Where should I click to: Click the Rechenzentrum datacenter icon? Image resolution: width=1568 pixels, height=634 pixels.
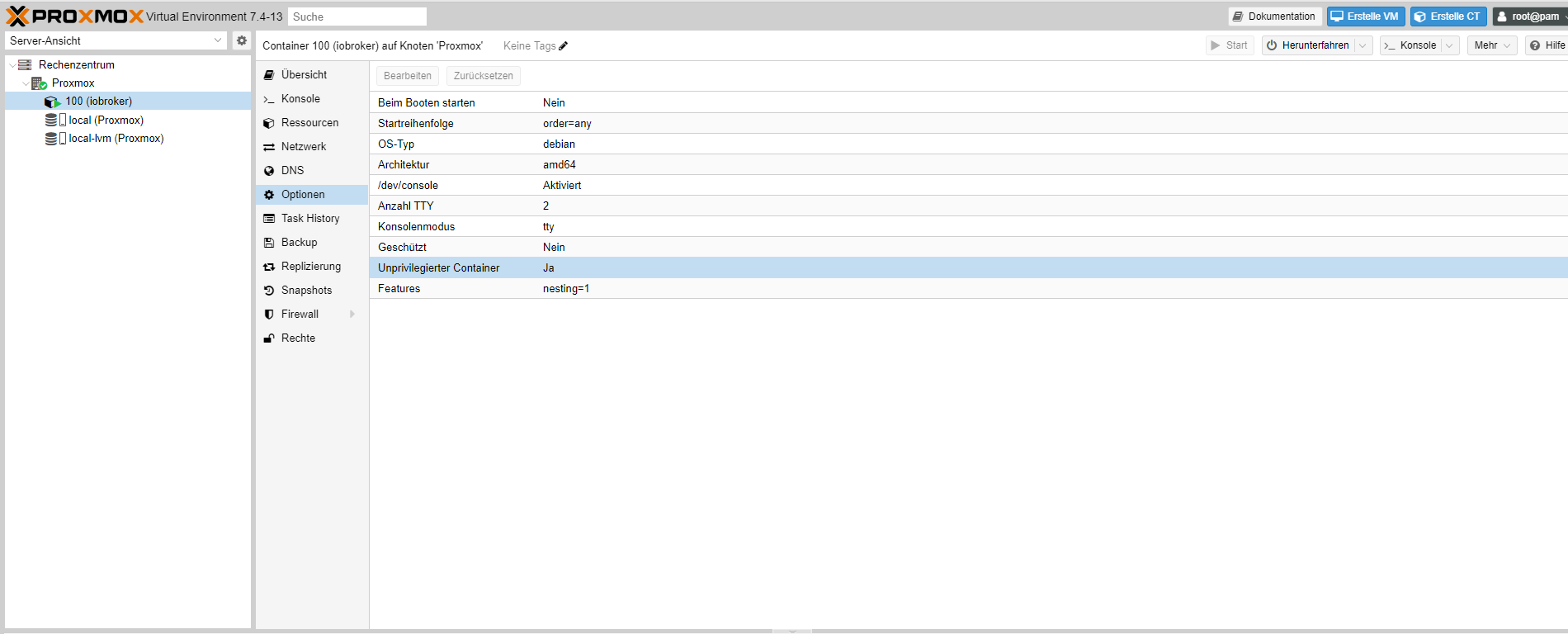(25, 64)
